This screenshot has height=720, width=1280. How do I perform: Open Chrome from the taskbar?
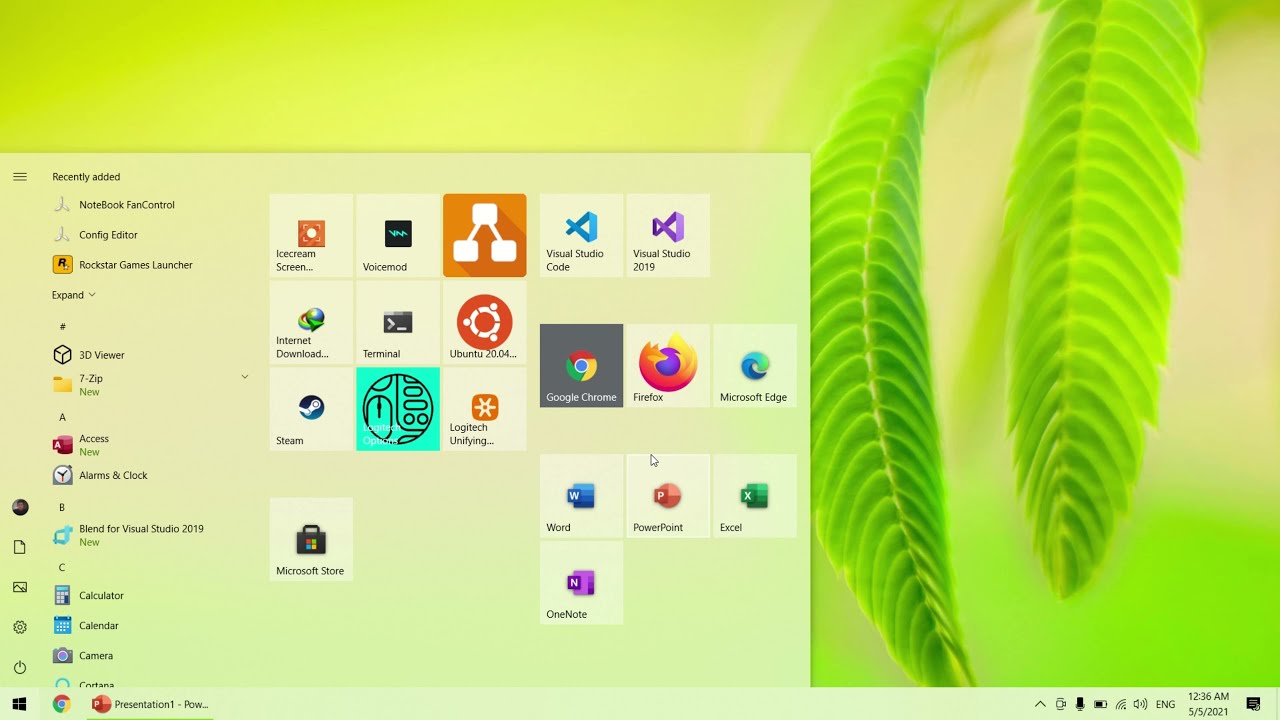[x=62, y=704]
